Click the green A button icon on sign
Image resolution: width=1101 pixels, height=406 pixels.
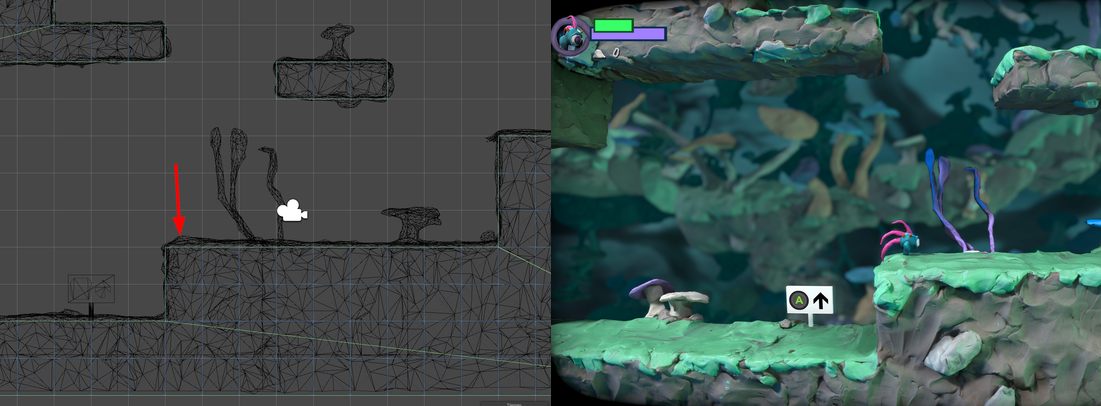pos(798,300)
